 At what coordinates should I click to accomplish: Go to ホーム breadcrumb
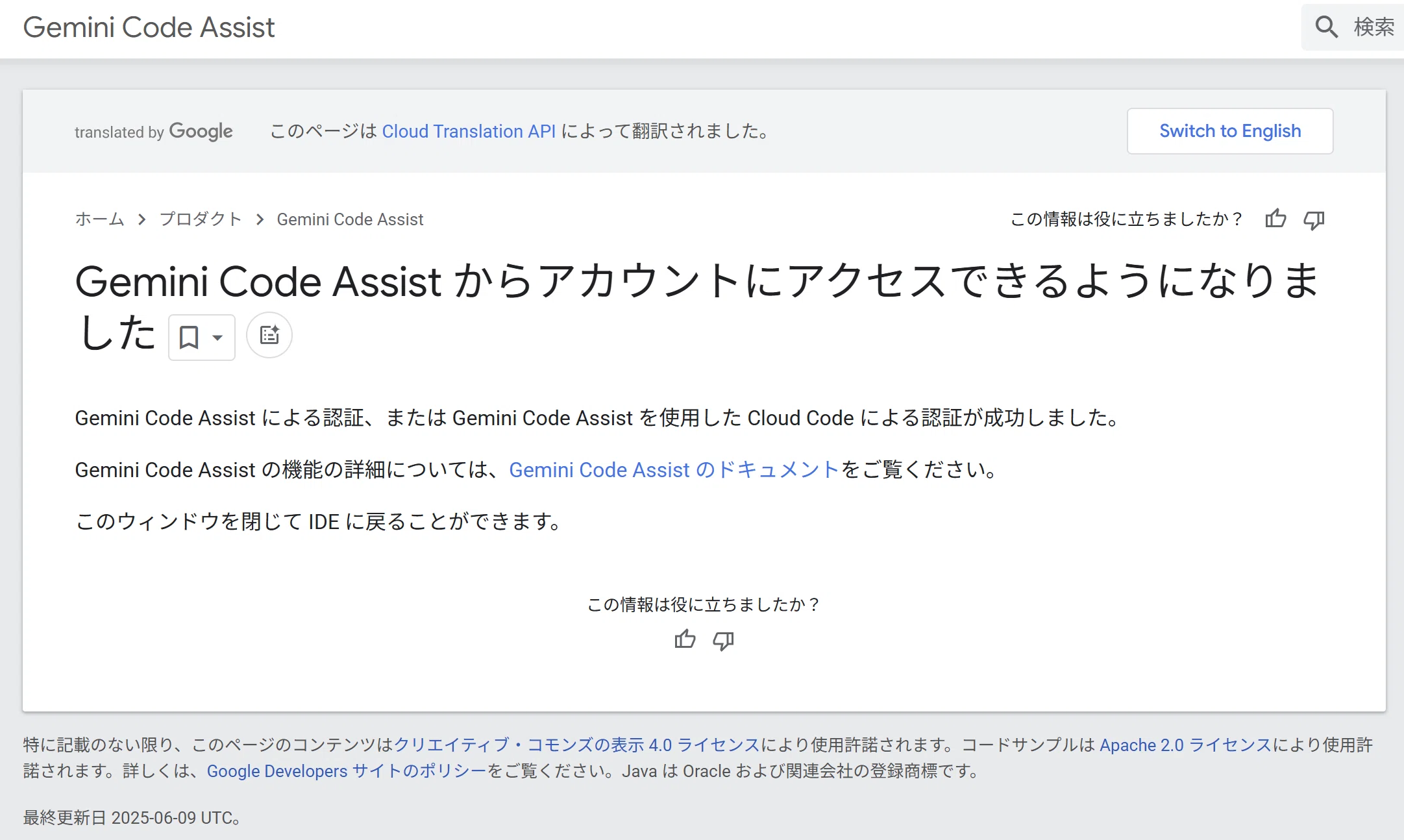(x=99, y=219)
